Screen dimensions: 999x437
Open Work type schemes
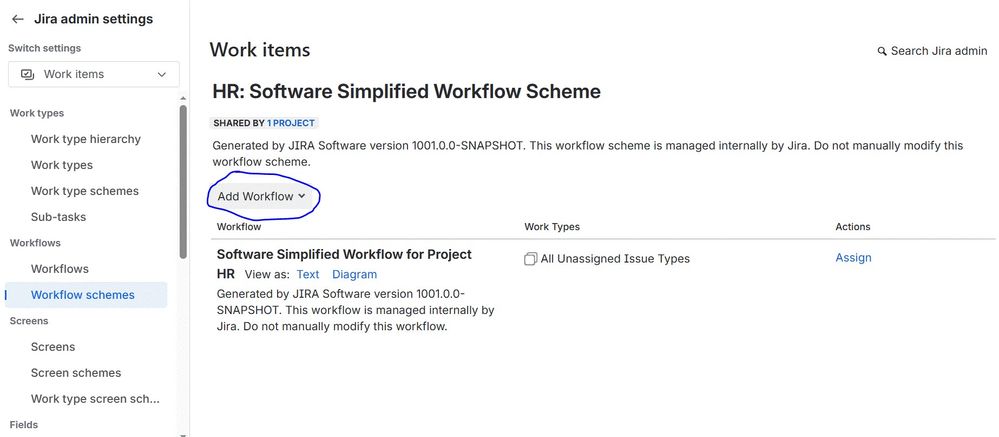tap(85, 191)
